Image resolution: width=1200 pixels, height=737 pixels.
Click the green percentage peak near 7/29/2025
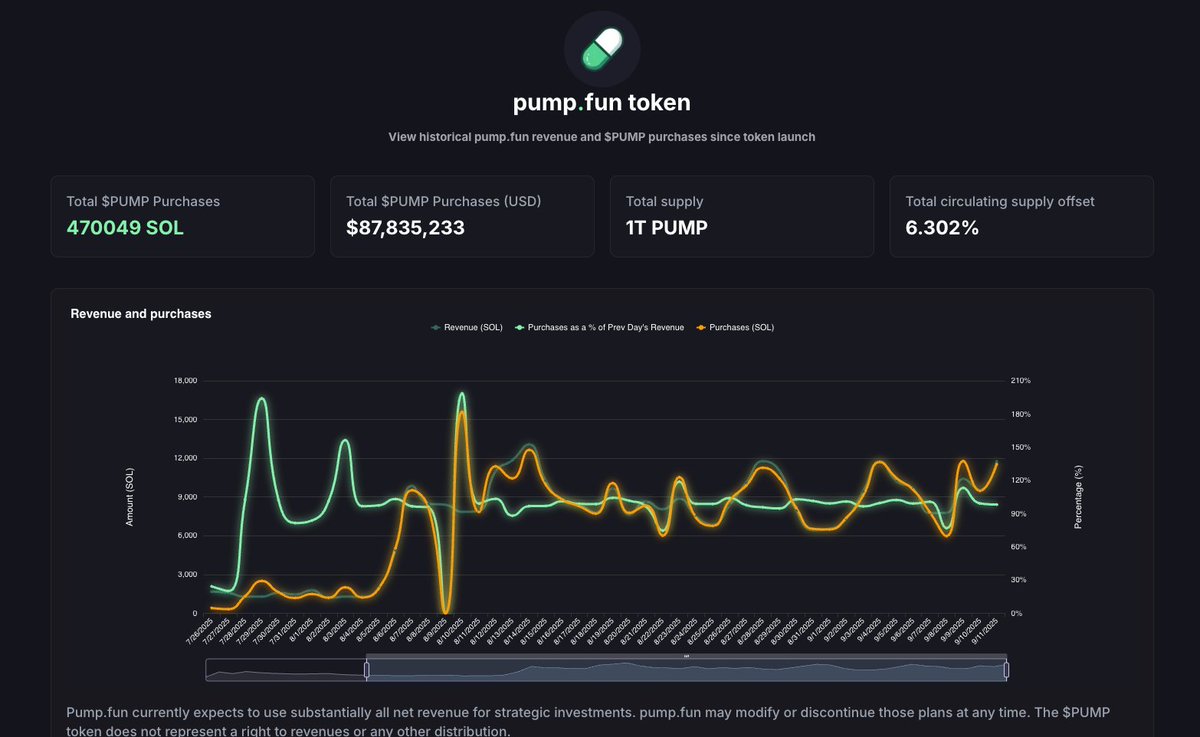262,398
